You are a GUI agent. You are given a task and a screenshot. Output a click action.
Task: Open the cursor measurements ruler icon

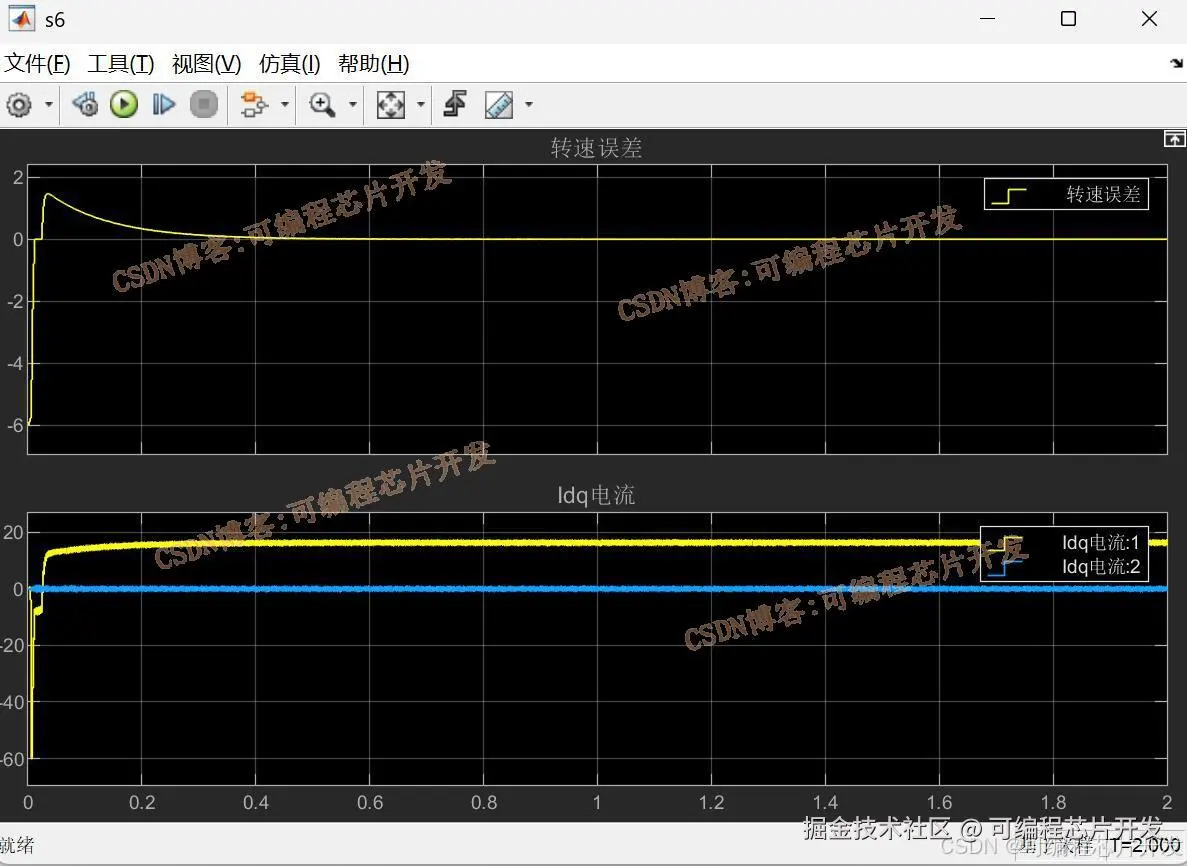click(499, 104)
